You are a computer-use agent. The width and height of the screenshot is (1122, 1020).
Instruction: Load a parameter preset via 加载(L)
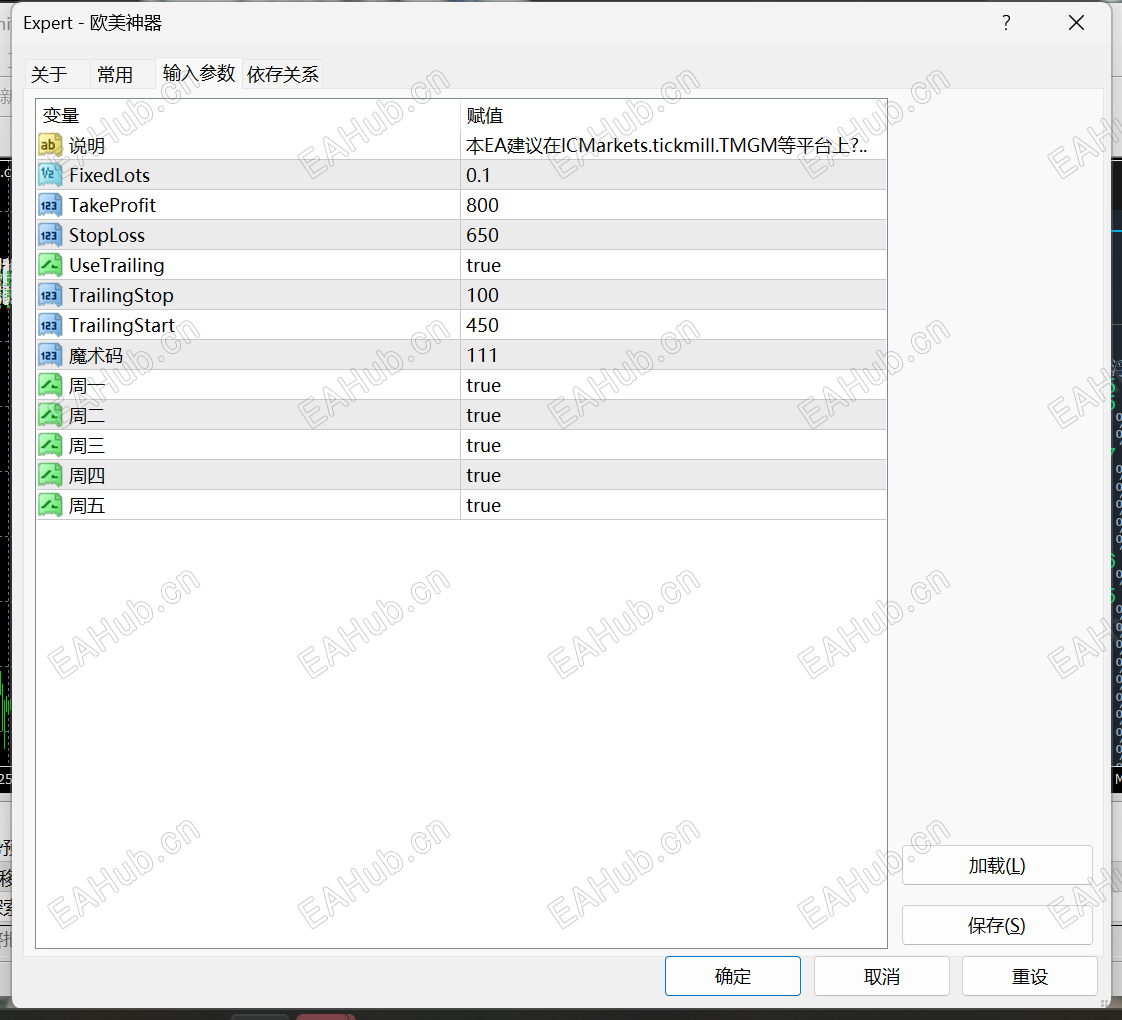tap(997, 865)
